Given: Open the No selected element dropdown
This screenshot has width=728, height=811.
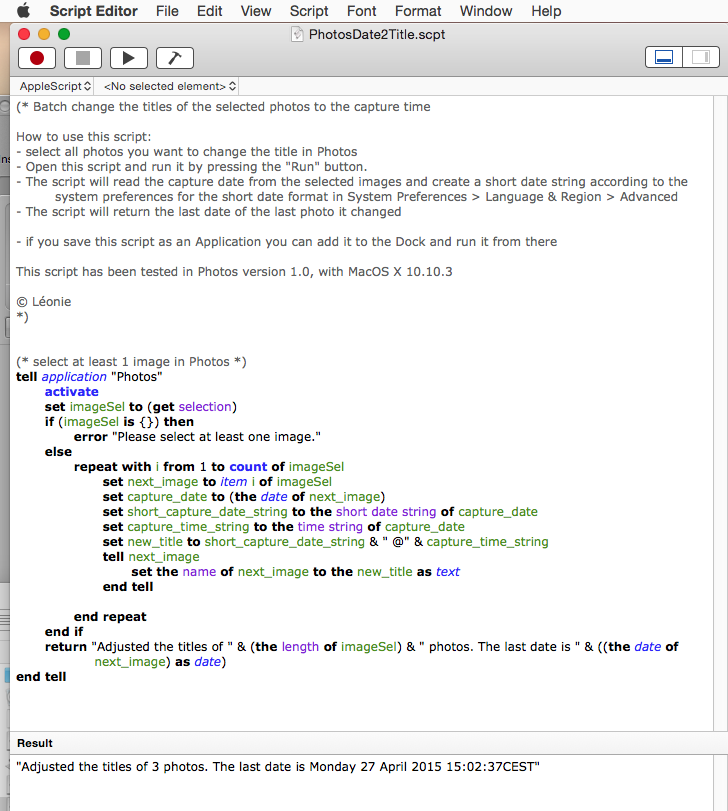Looking at the screenshot, I should [x=170, y=86].
